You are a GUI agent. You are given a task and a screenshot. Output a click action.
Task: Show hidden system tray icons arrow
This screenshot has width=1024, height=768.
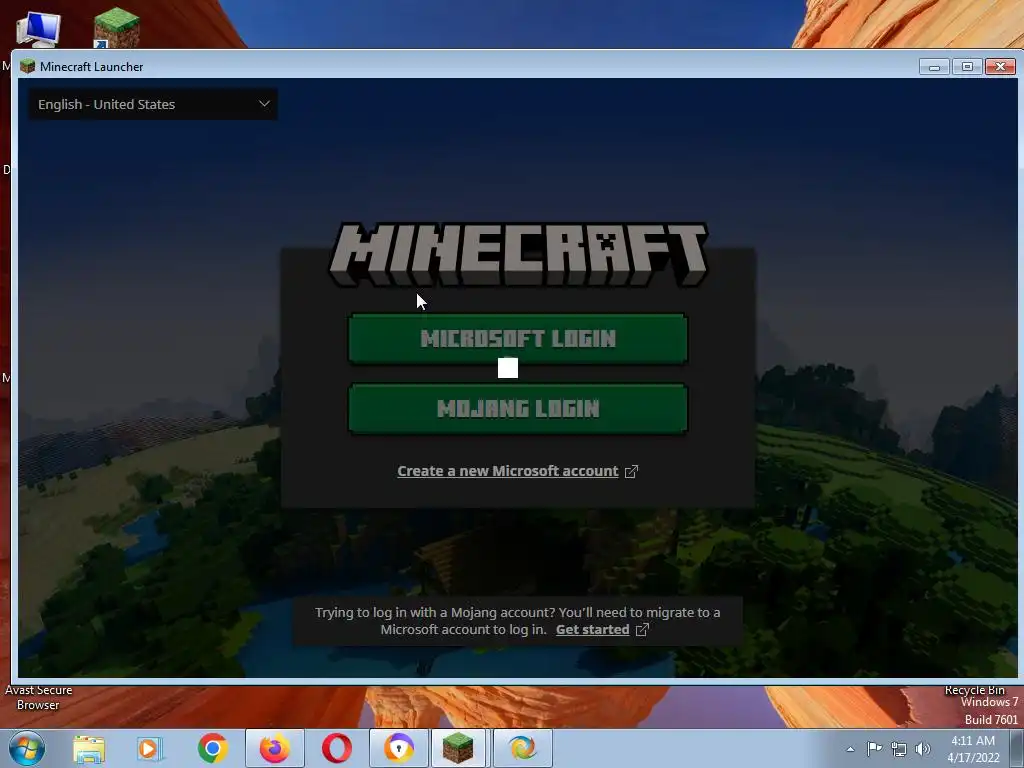850,749
